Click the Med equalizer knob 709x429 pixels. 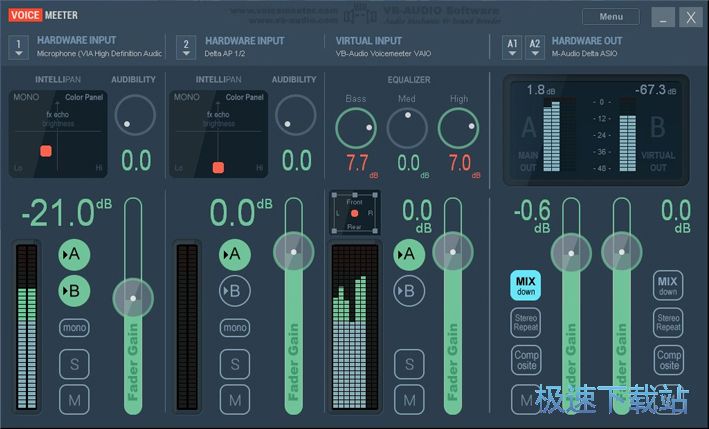[407, 128]
